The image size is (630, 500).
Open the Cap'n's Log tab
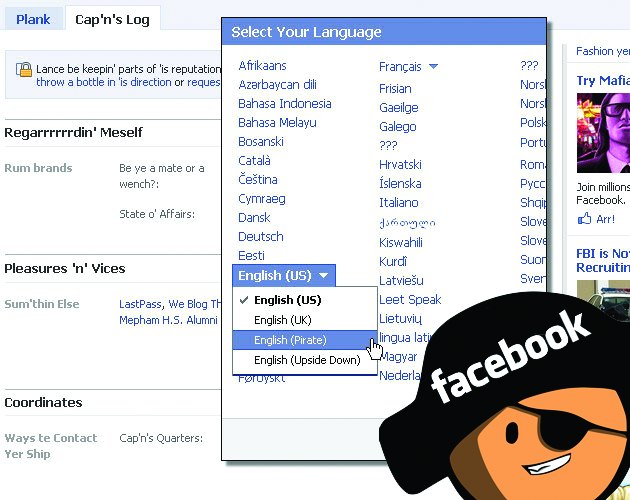112,19
